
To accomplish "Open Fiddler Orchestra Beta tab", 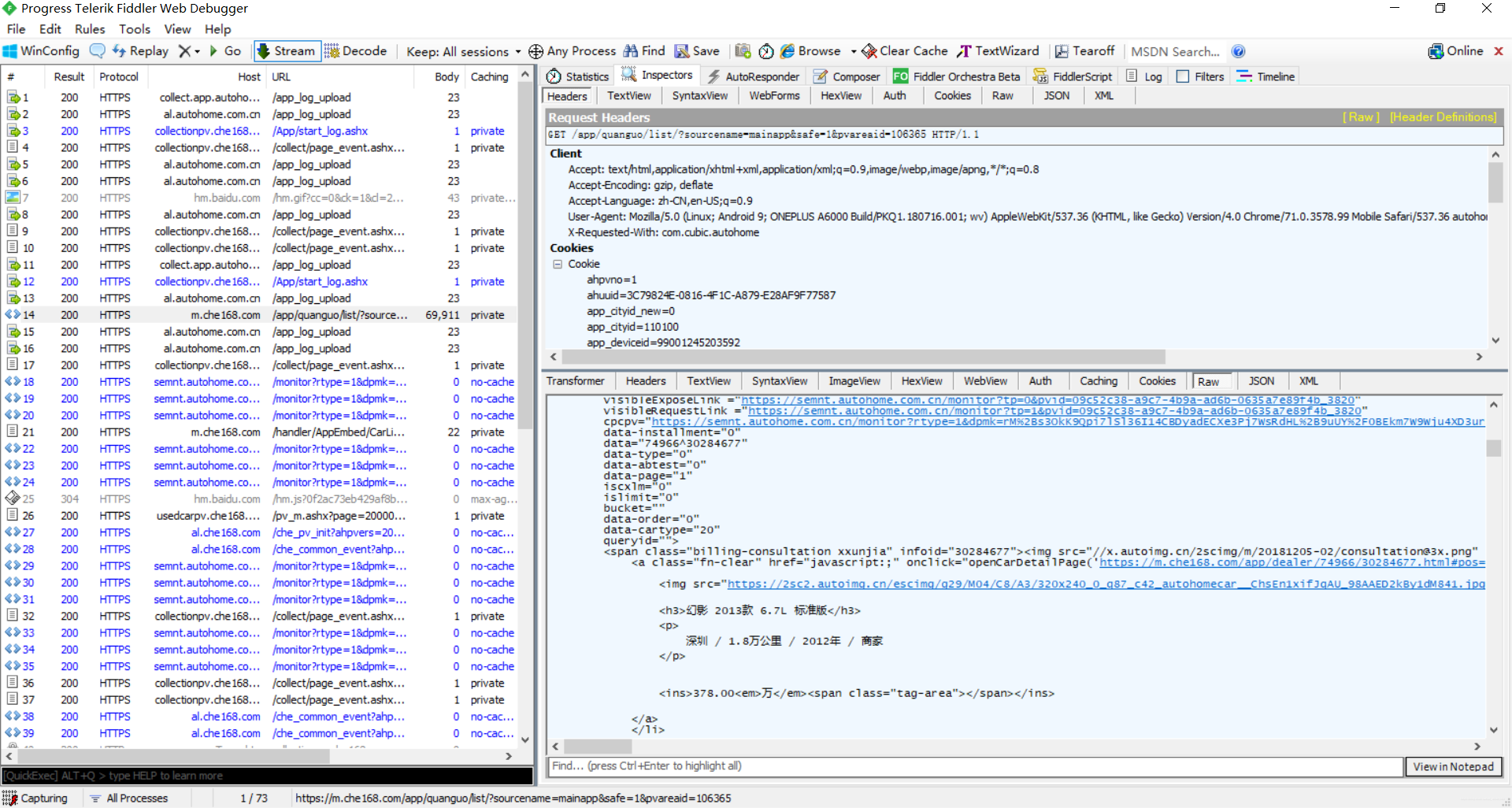I will click(x=956, y=76).
